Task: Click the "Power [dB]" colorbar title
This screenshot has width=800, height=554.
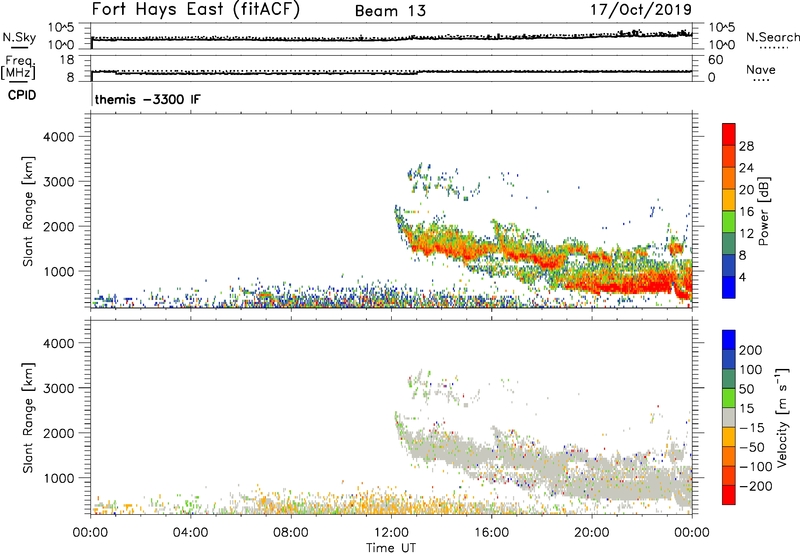Action: coord(764,211)
